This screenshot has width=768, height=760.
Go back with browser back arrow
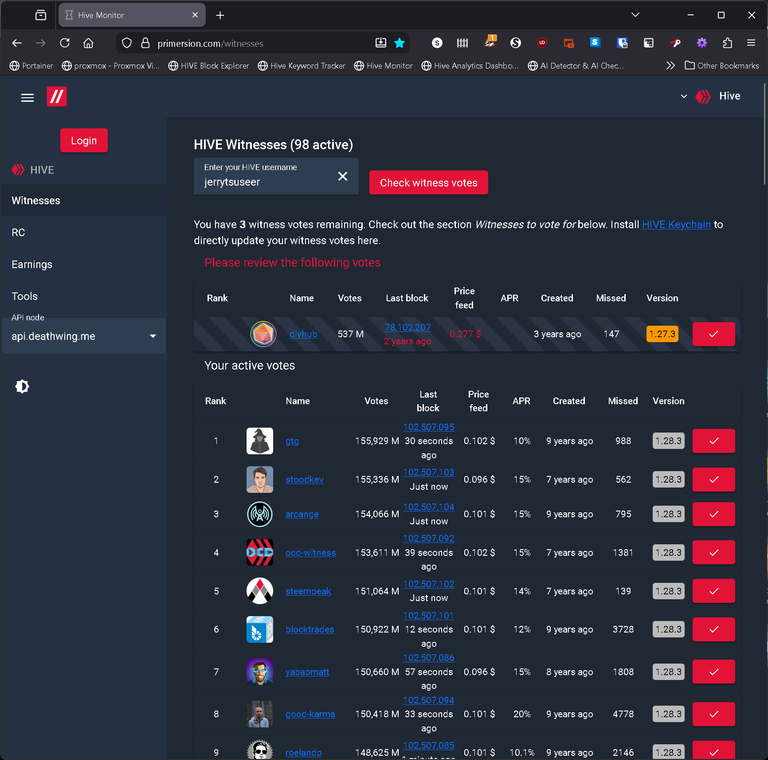[x=17, y=43]
